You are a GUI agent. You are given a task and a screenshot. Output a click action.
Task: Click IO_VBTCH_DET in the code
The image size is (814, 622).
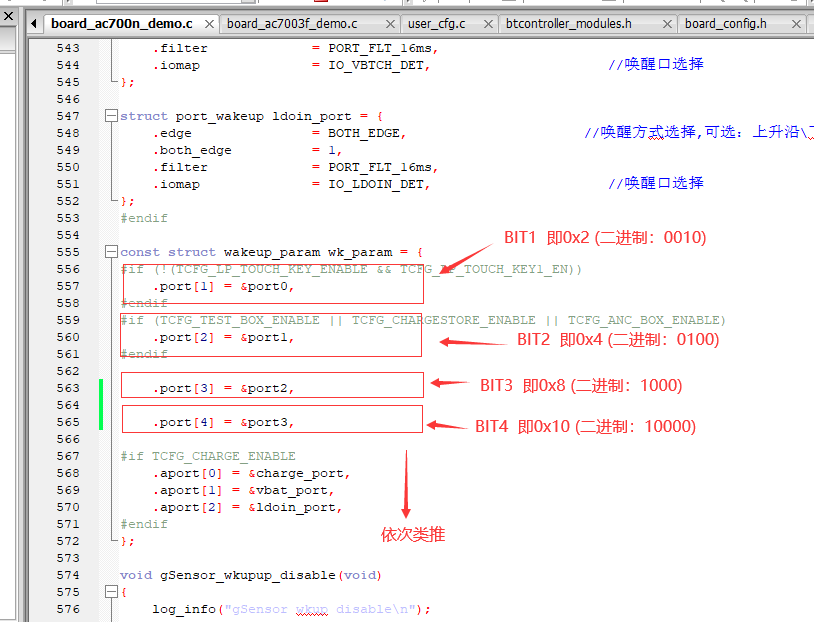375,65
